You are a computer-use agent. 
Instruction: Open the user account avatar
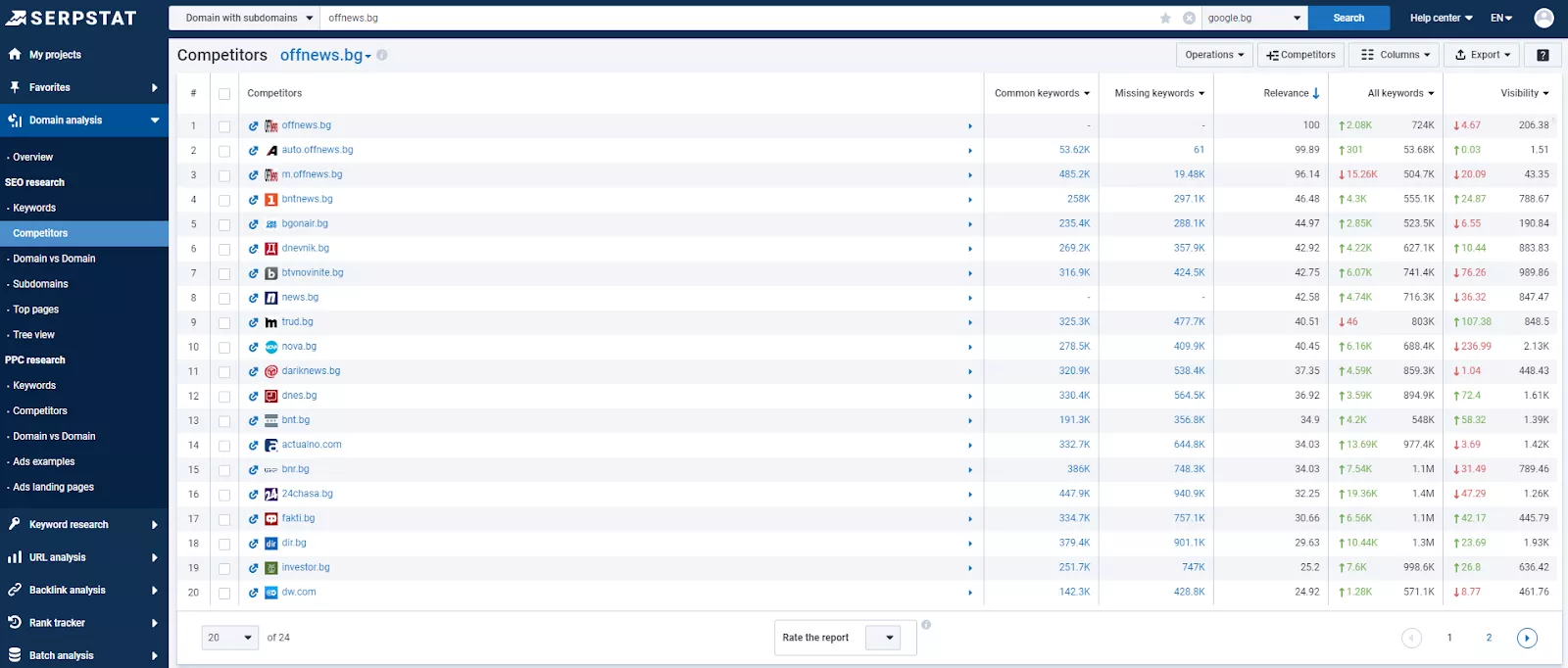1543,18
